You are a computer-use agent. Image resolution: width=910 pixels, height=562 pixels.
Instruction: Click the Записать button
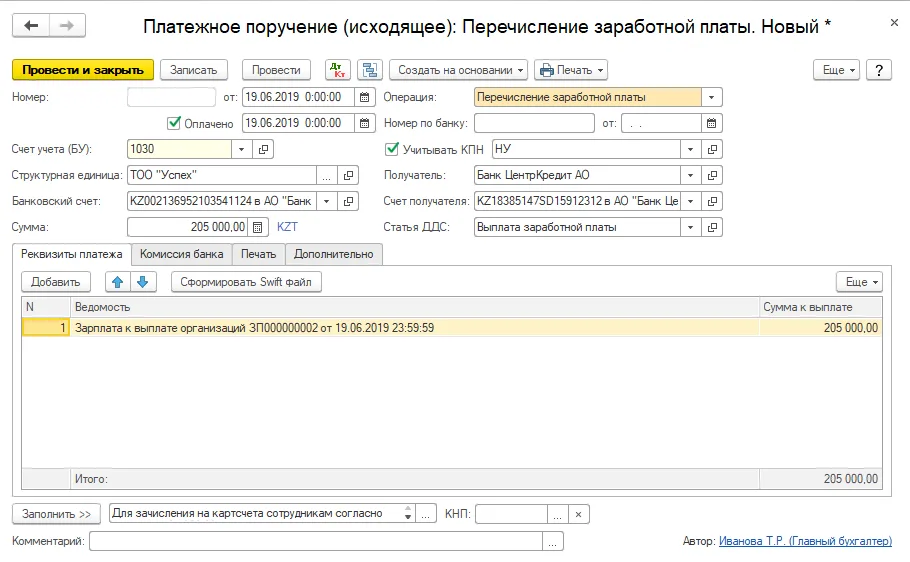click(x=194, y=70)
